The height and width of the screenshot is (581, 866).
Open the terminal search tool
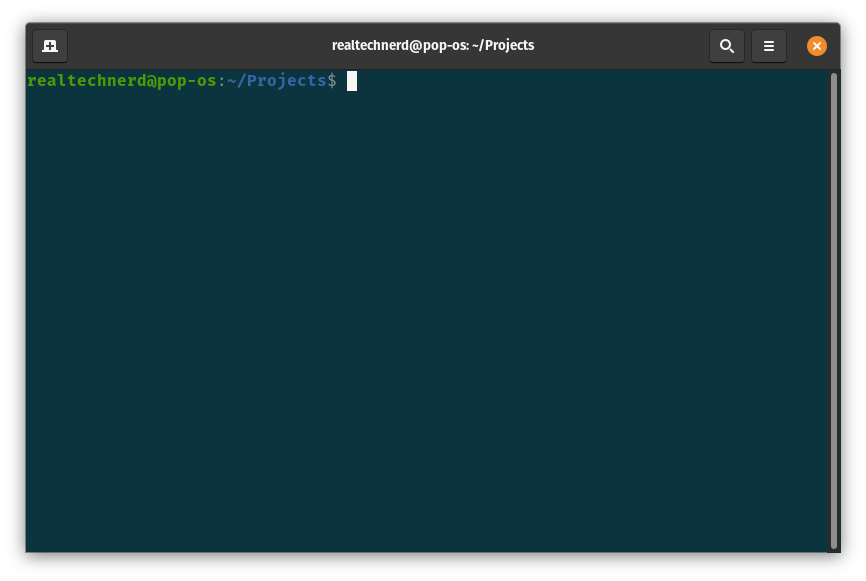tap(727, 46)
